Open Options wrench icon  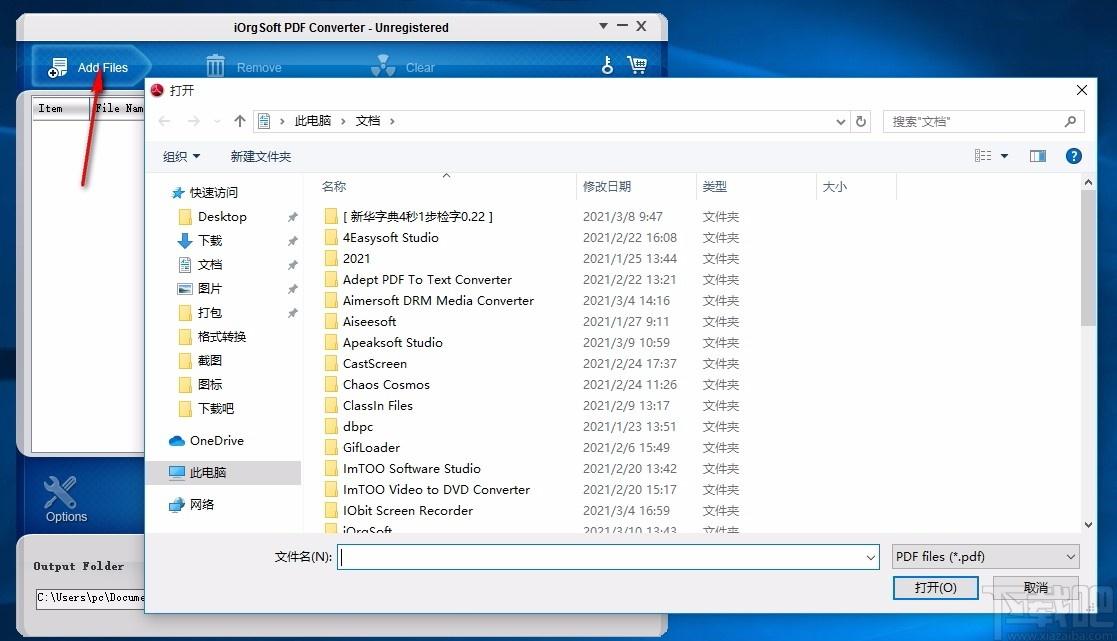point(60,492)
